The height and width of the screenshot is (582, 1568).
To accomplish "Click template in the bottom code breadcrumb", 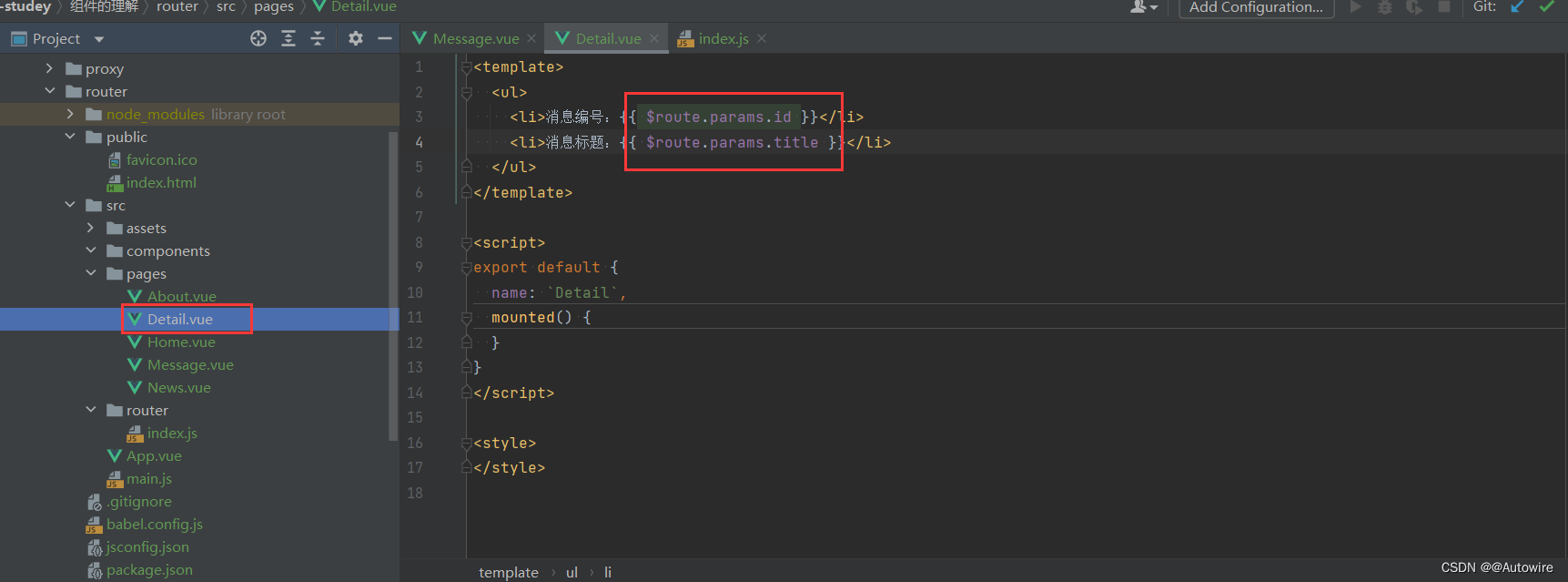I will click(509, 572).
